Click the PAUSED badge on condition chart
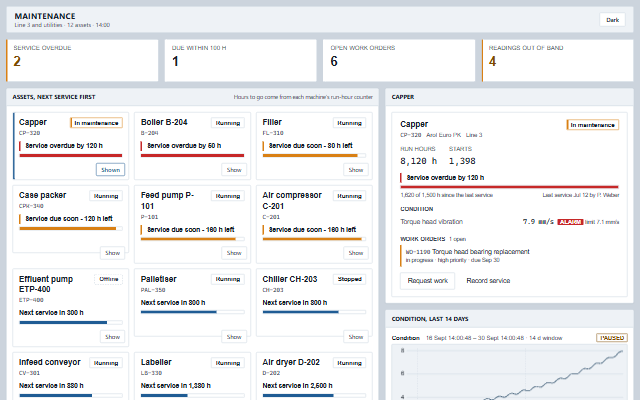Viewport: 640px width, 400px height. pos(612,338)
